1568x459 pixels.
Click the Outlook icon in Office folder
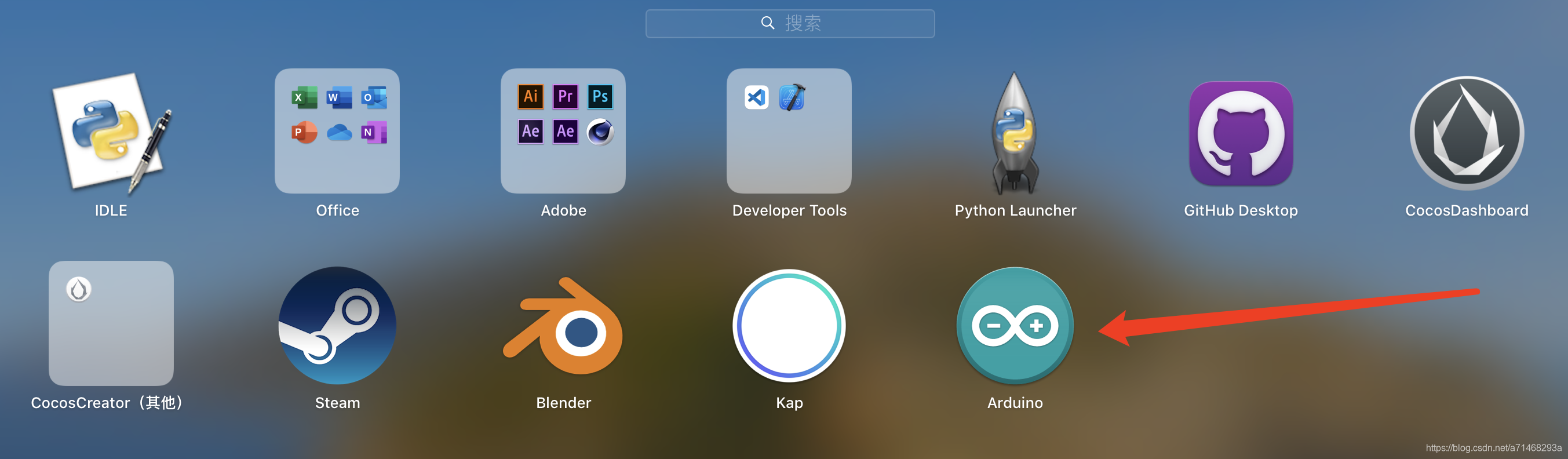(374, 97)
